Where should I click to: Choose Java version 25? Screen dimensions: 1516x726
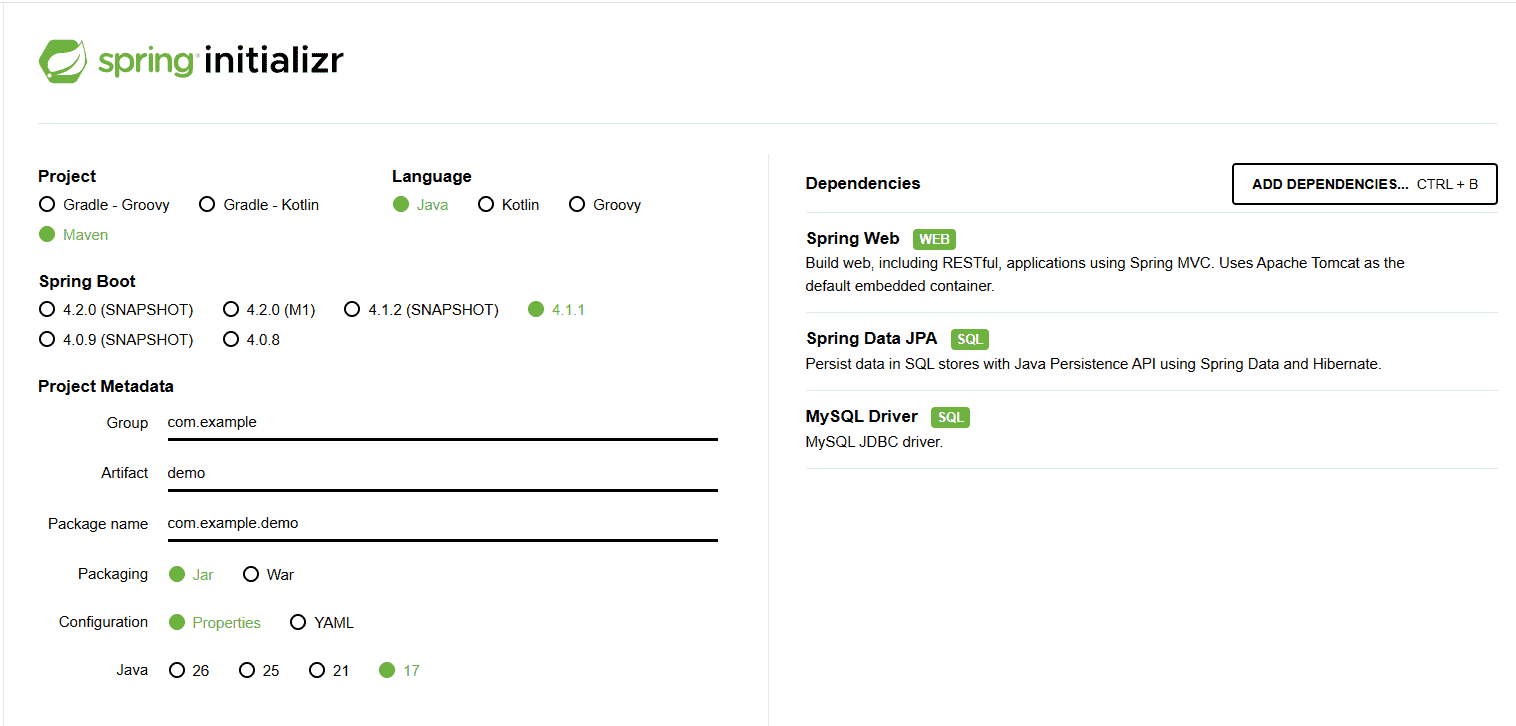[x=259, y=671]
